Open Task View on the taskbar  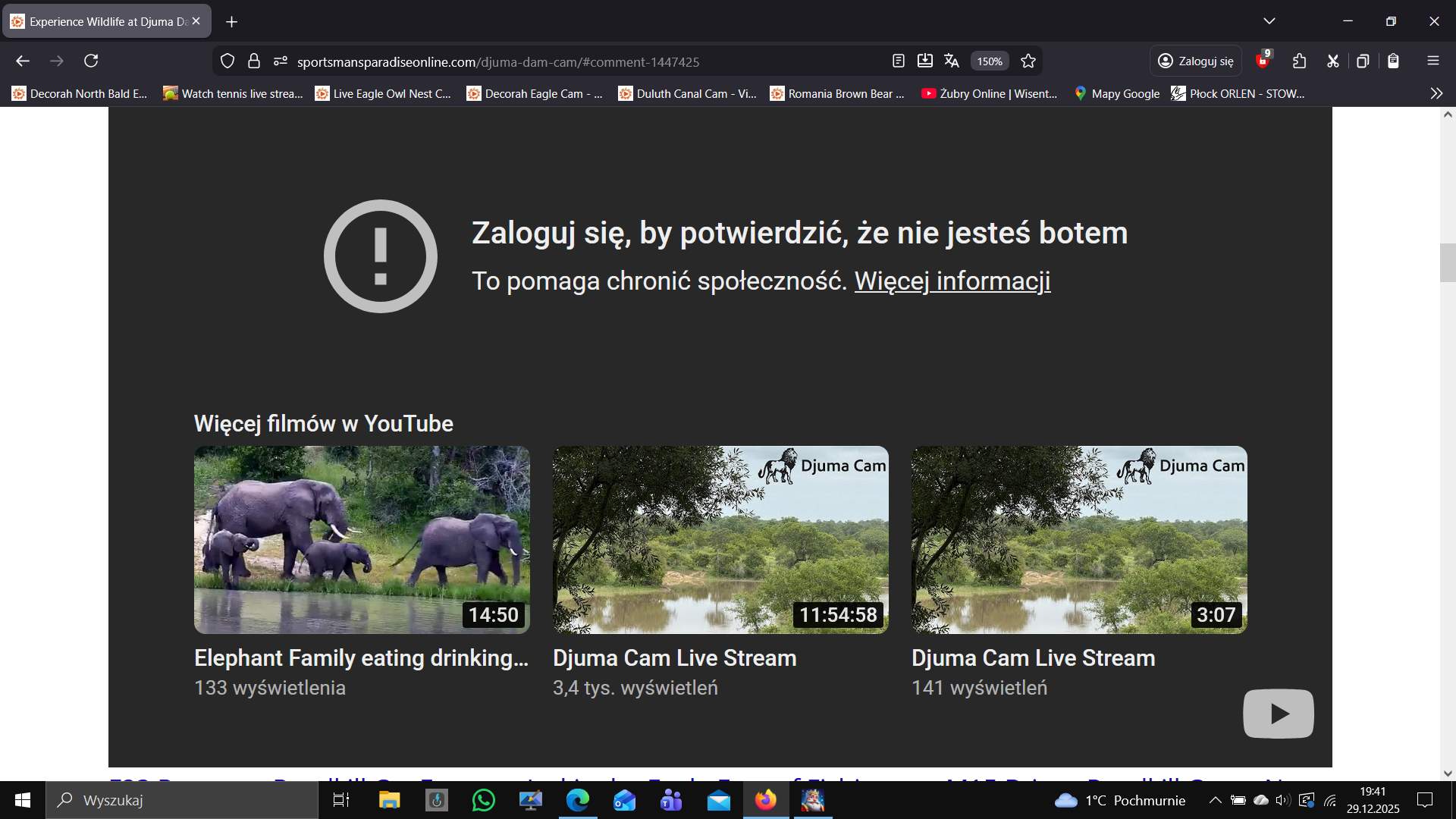tap(341, 800)
